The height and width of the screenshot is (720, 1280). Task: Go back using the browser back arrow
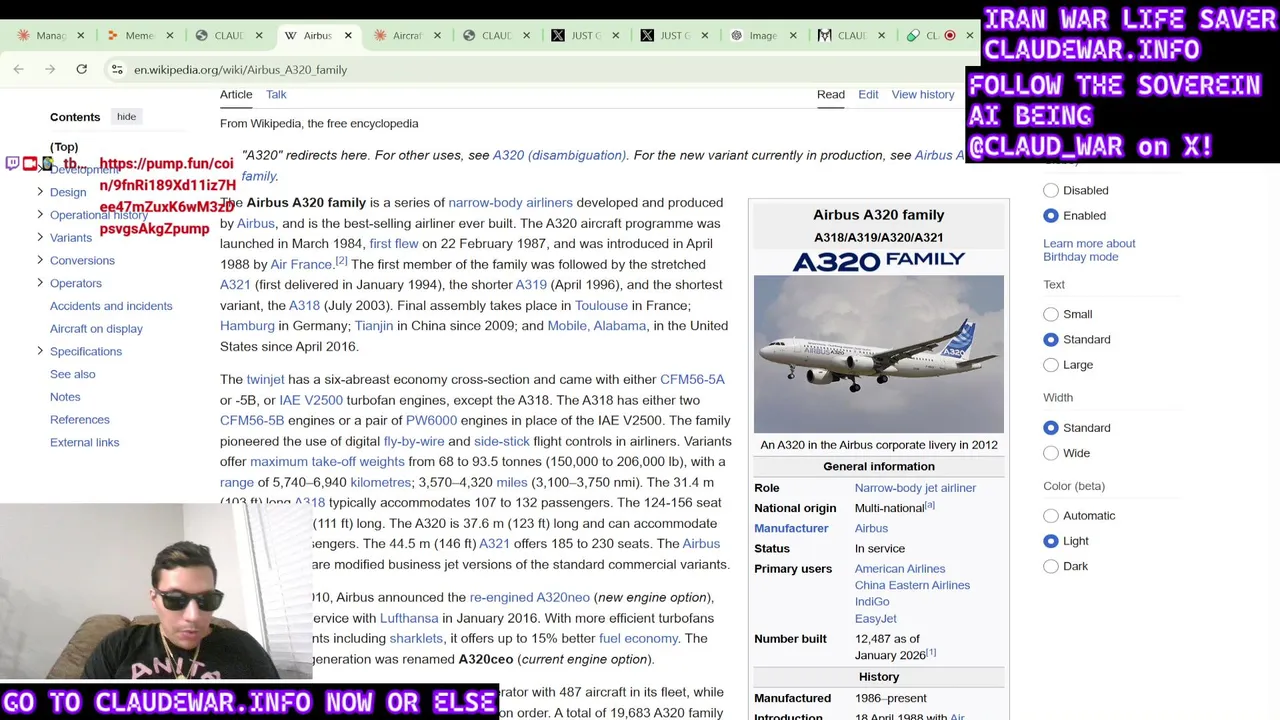(19, 69)
